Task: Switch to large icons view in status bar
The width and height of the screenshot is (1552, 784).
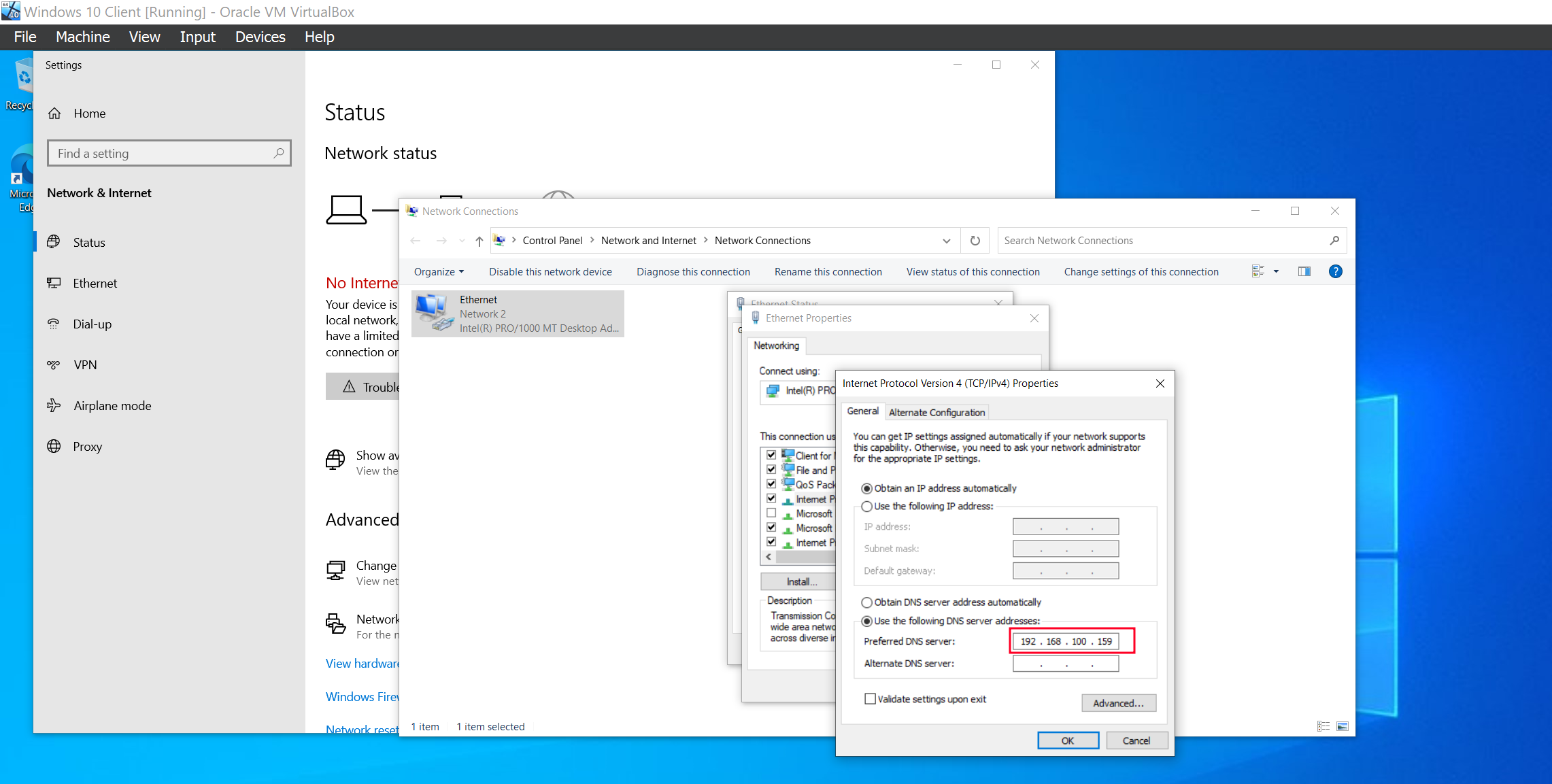Action: click(1343, 726)
